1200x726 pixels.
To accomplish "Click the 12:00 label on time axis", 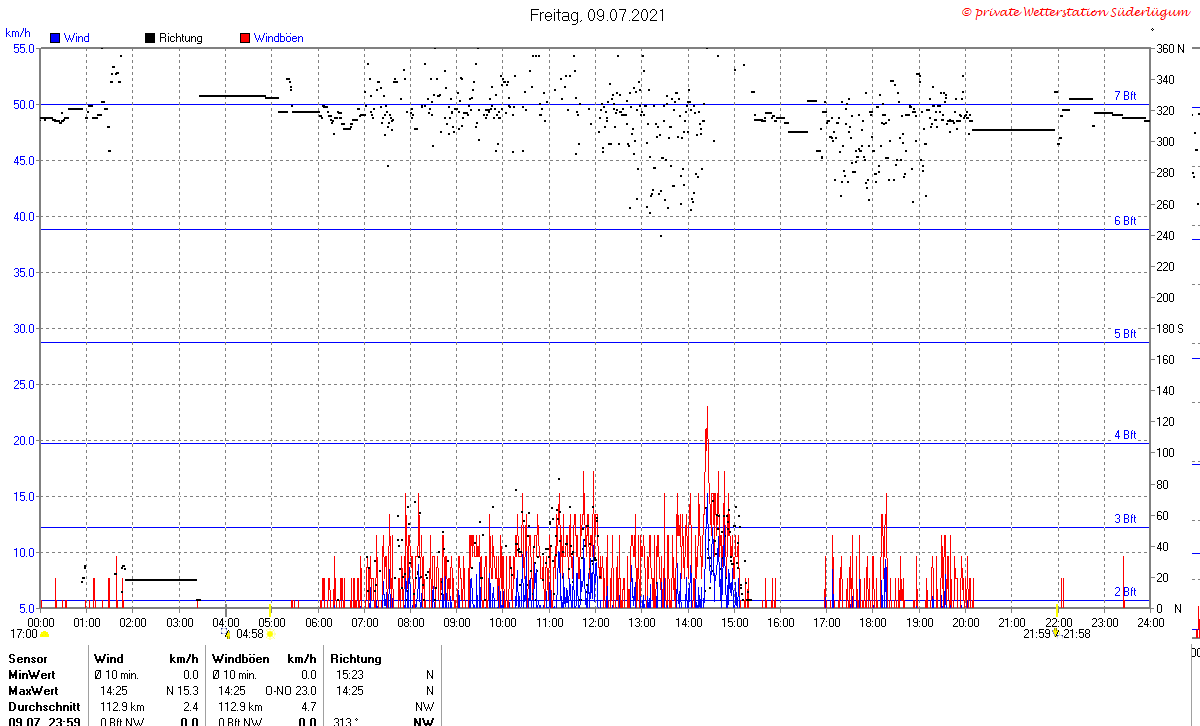I will pos(595,622).
